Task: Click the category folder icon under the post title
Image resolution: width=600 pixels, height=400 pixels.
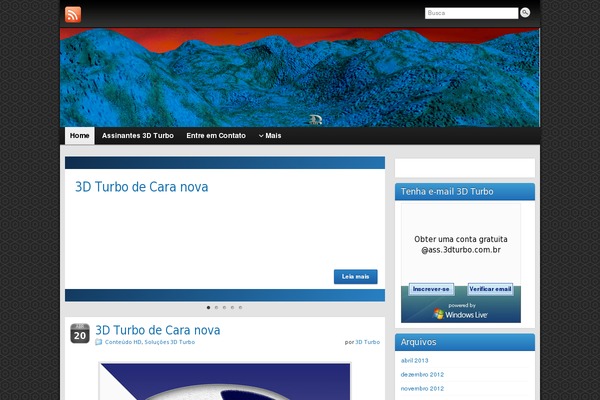Action: click(99, 342)
